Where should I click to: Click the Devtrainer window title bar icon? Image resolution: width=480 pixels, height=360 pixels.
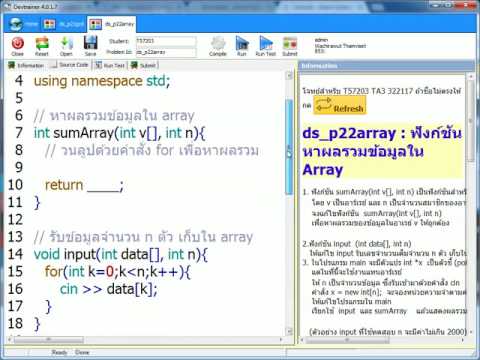[x=7, y=6]
